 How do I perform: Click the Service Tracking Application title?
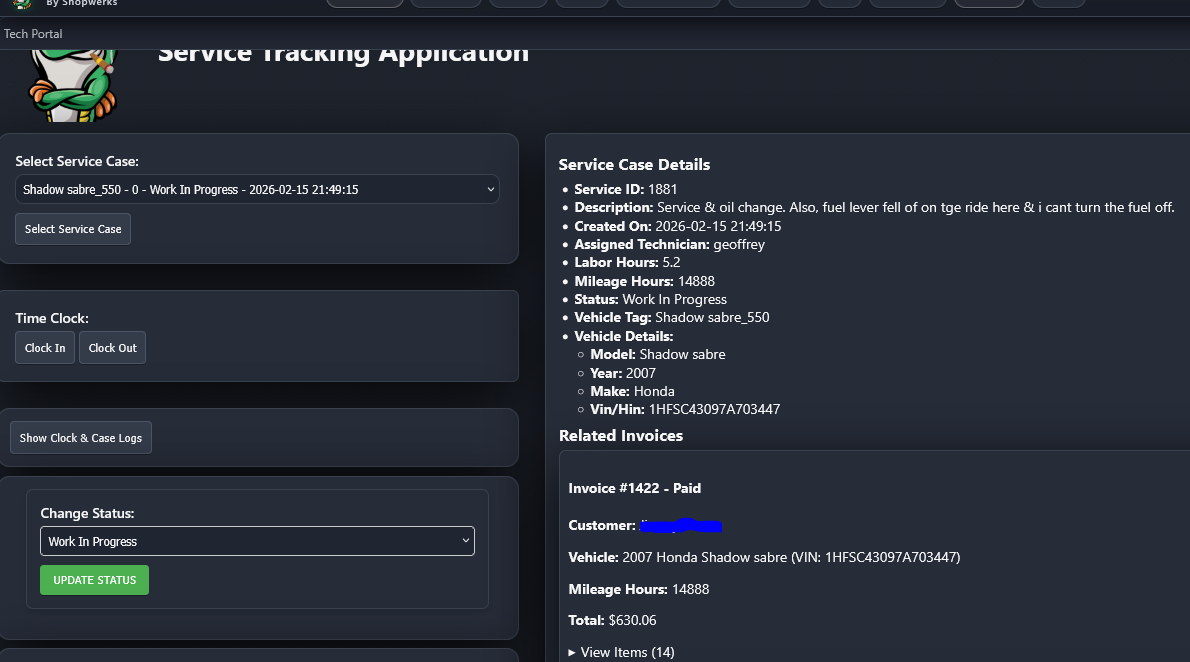343,53
